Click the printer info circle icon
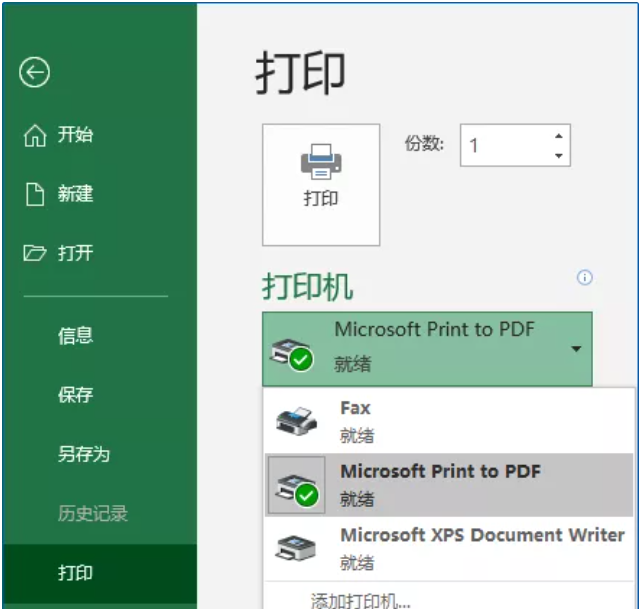This screenshot has height=609, width=642. [584, 278]
